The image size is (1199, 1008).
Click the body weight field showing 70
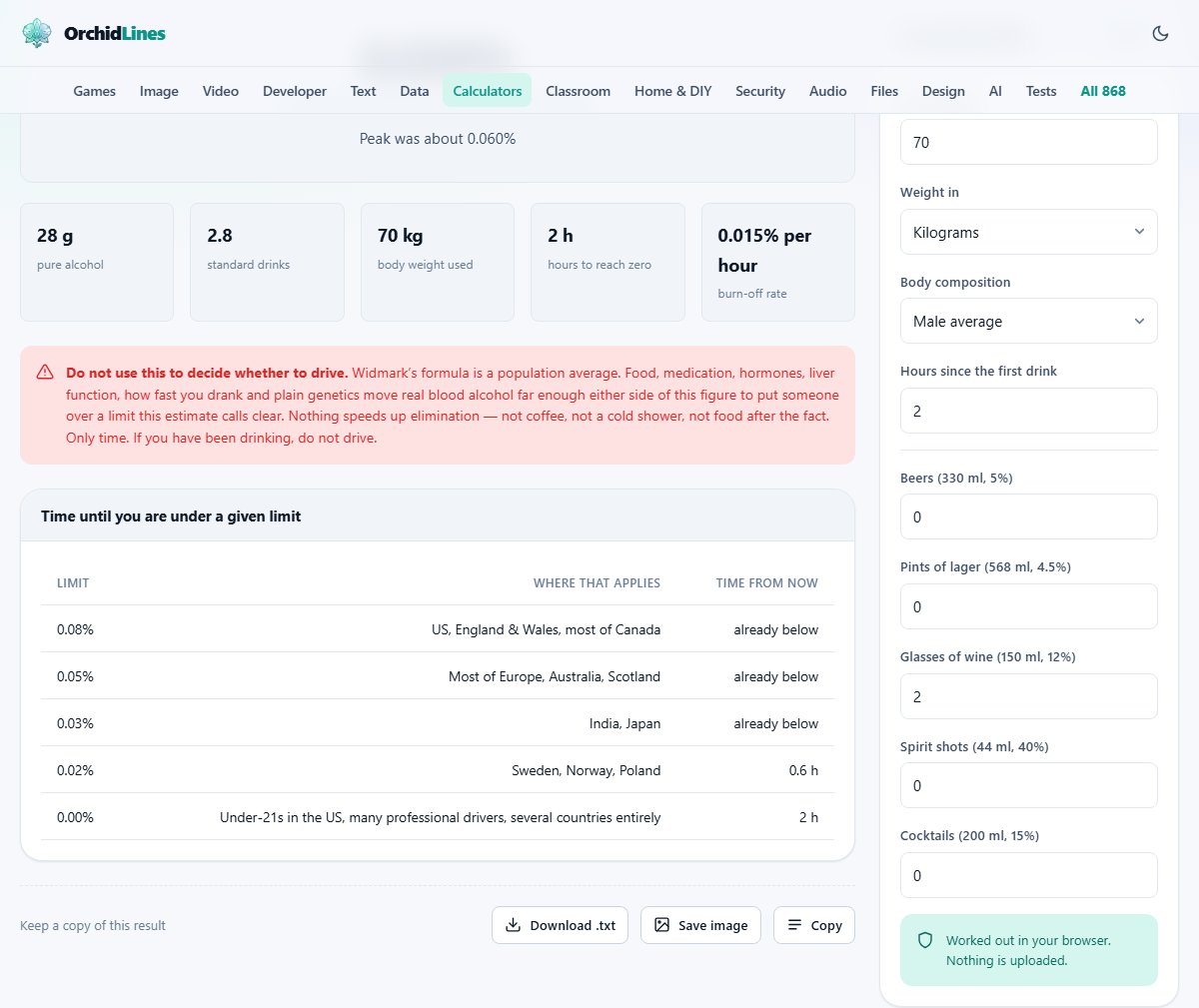[x=1028, y=142]
